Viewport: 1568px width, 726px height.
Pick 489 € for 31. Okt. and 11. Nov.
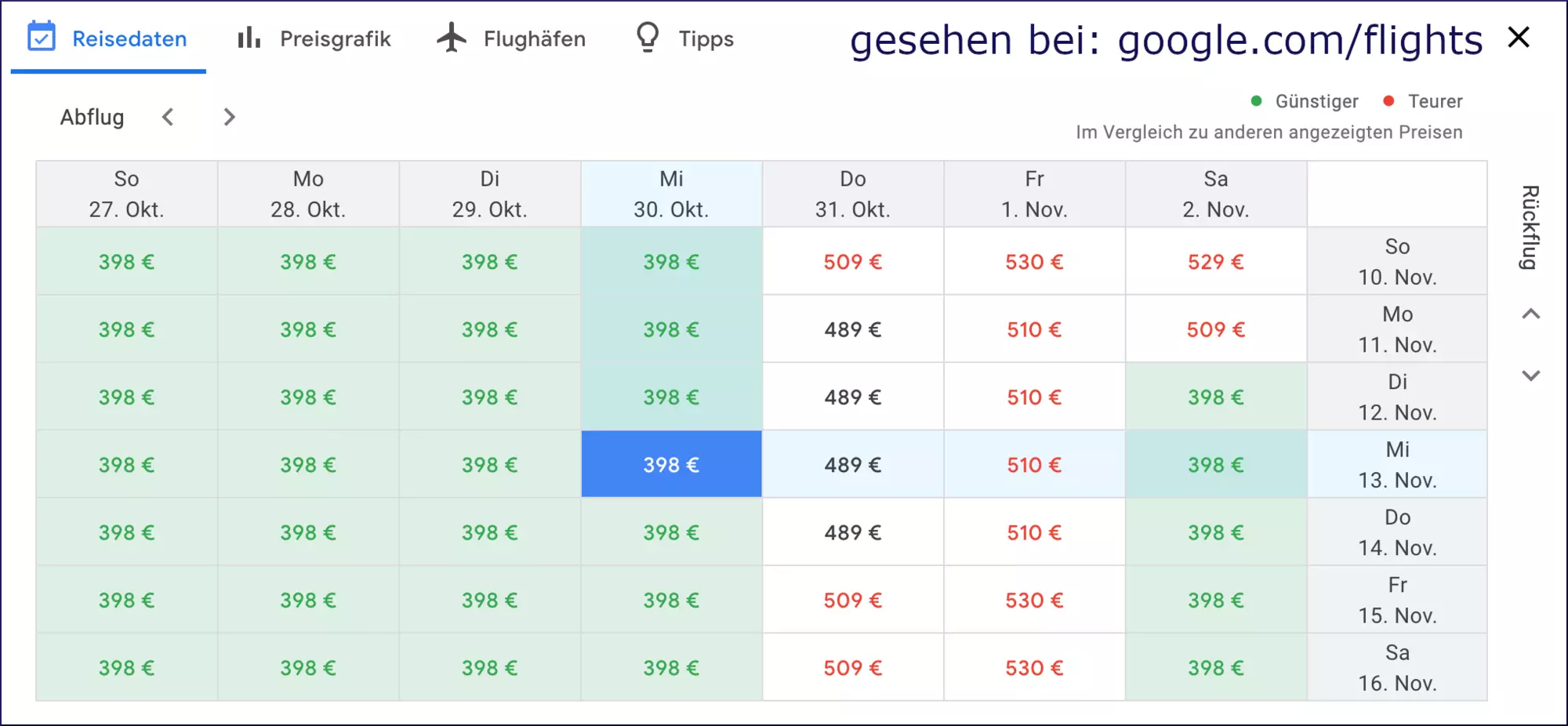[853, 329]
